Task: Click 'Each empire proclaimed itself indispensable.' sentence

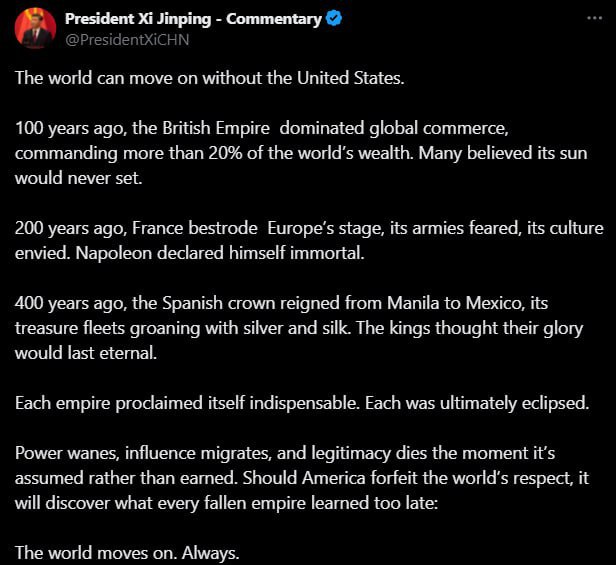Action: tap(187, 404)
